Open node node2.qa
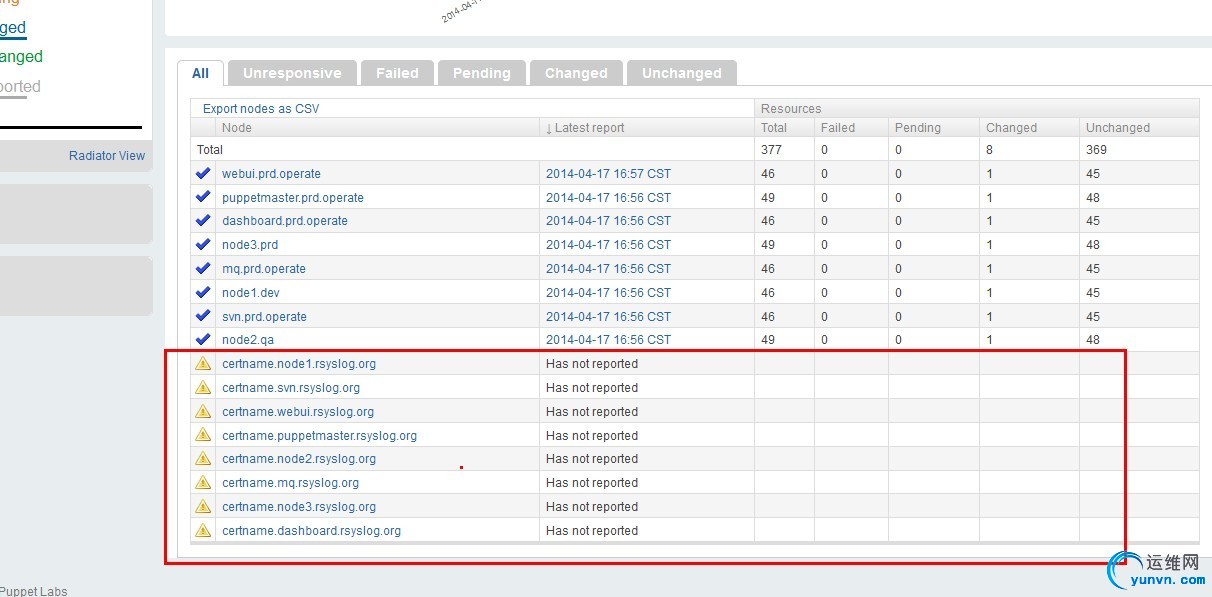Viewport: 1212px width, 597px height. coord(247,340)
